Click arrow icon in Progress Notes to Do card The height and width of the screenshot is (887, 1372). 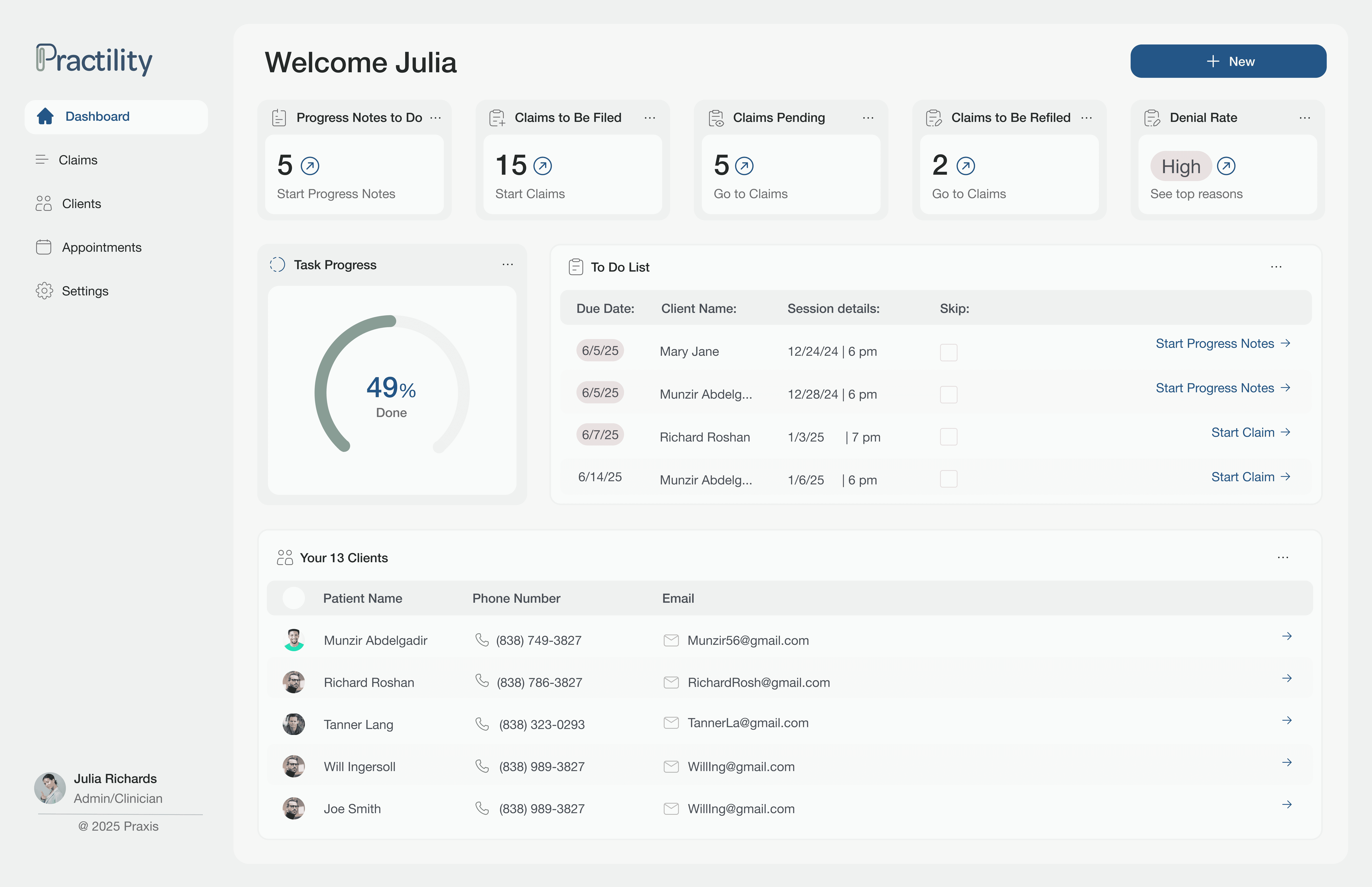(310, 166)
